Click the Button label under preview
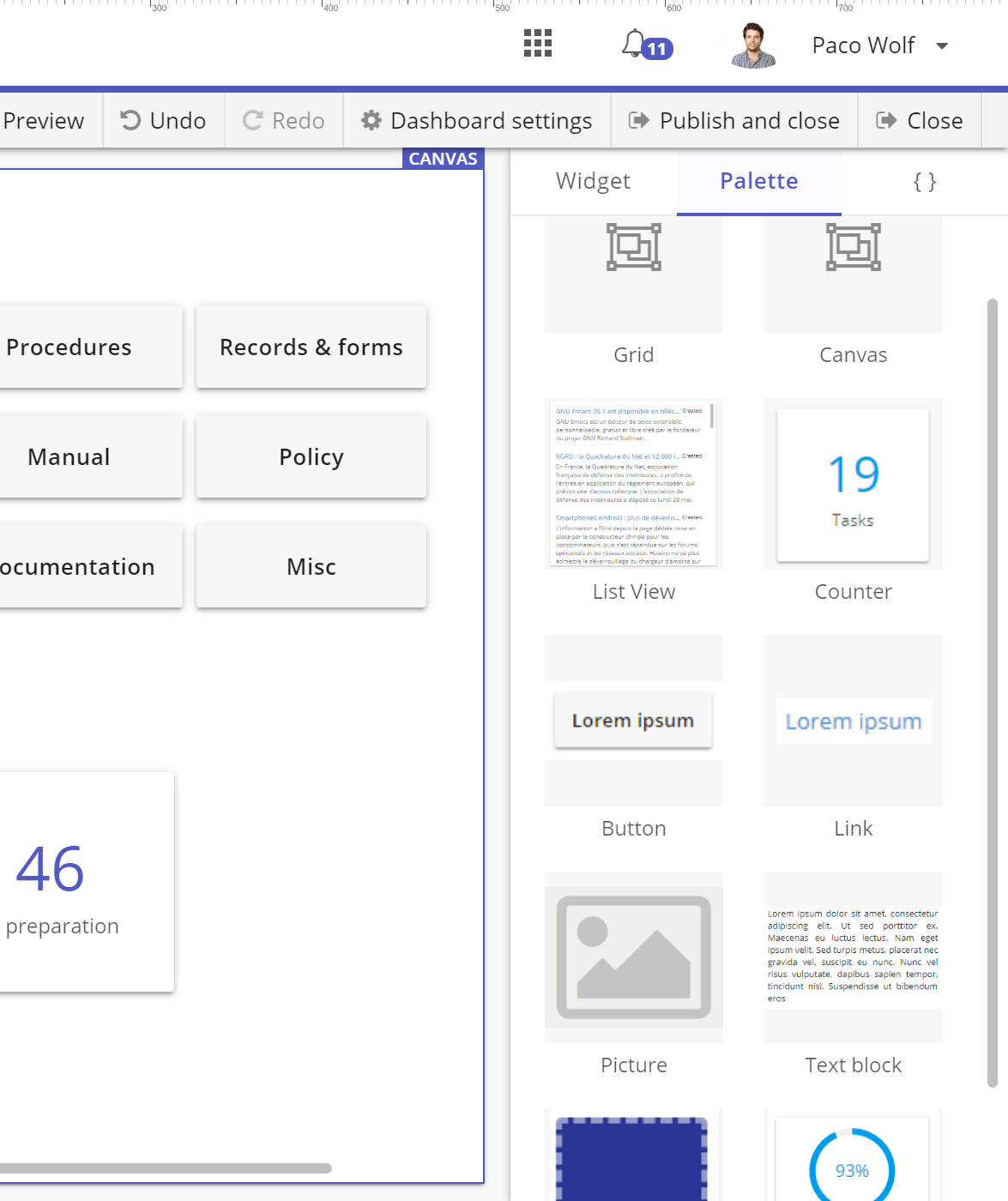 coord(634,829)
